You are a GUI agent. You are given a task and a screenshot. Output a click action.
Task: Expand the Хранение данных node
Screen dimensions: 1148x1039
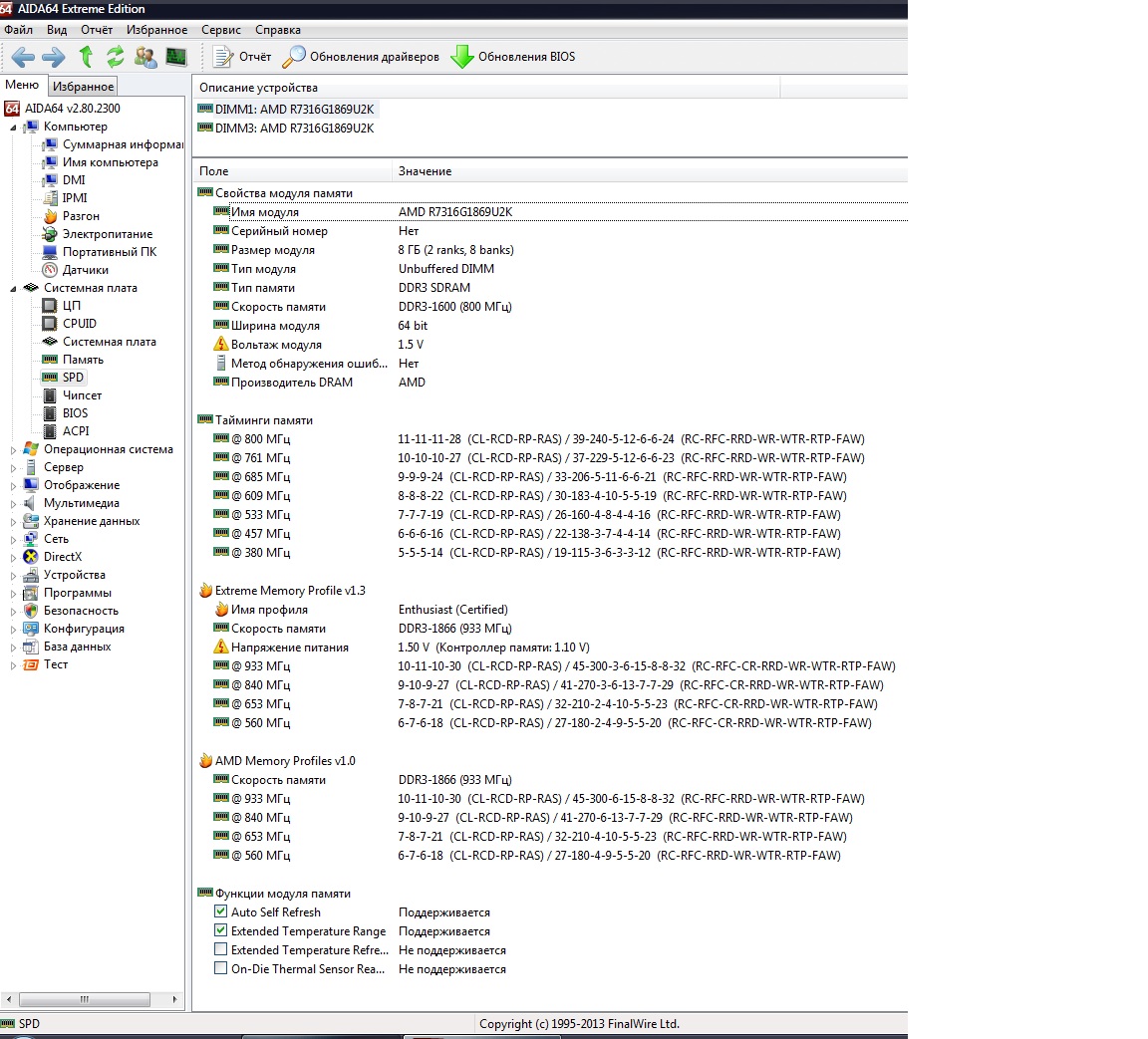pos(12,522)
